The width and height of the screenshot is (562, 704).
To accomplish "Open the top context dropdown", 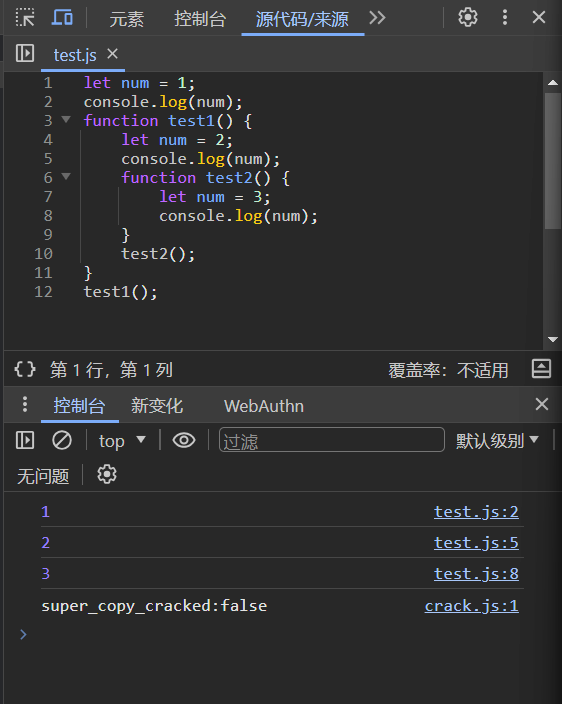I will pyautogui.click(x=122, y=441).
